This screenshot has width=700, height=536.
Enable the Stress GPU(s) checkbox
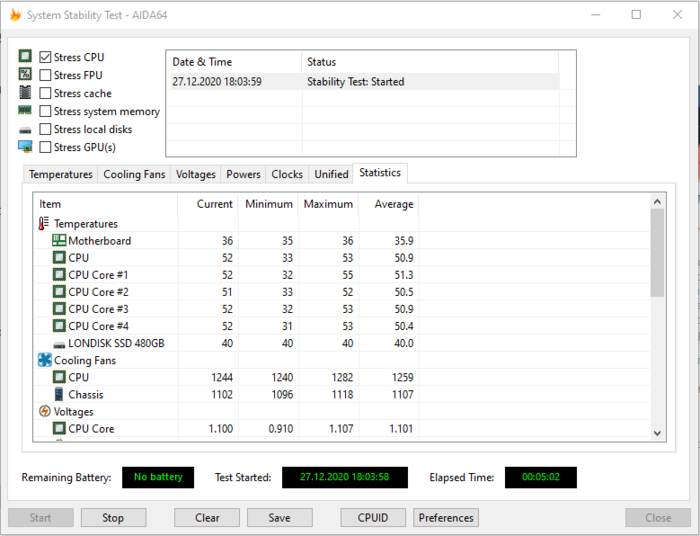click(x=45, y=147)
